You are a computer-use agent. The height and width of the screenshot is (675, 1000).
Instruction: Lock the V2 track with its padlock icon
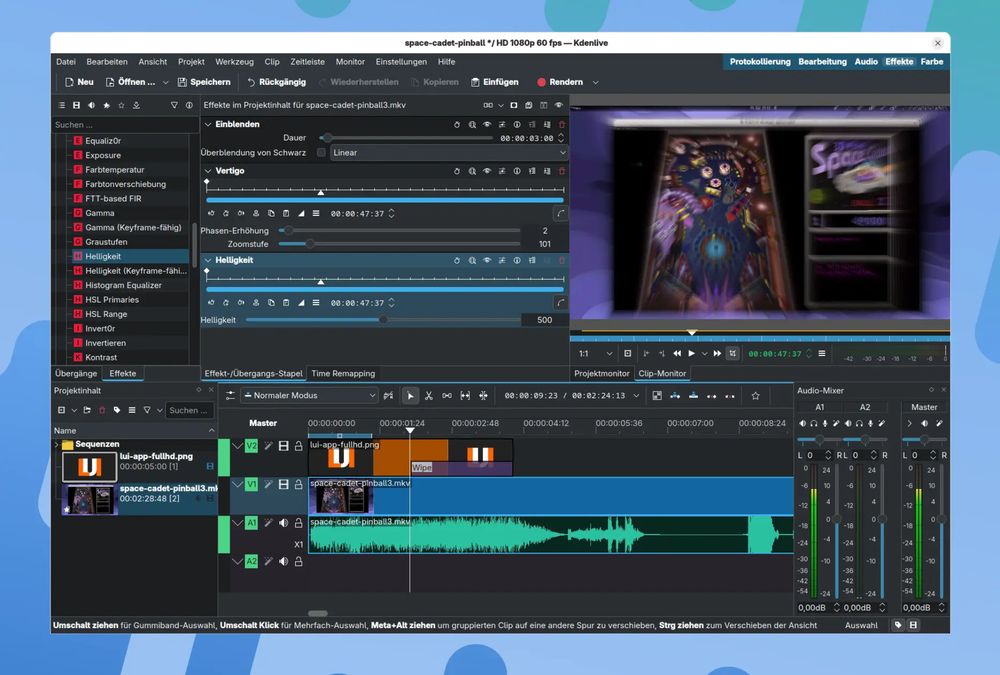(x=298, y=446)
